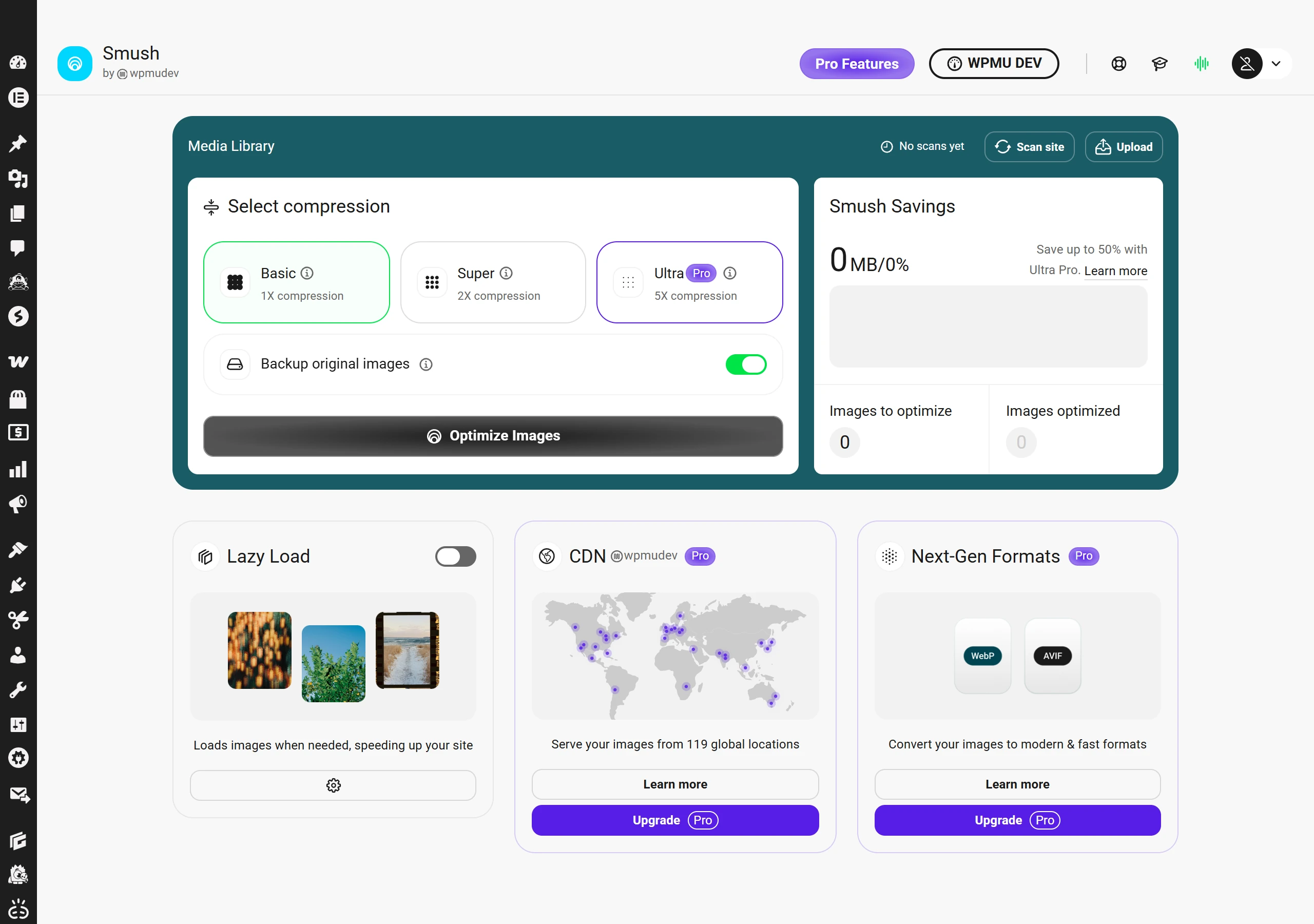Image resolution: width=1314 pixels, height=924 pixels.
Task: Open Plugins via the plug icon
Action: tap(18, 585)
